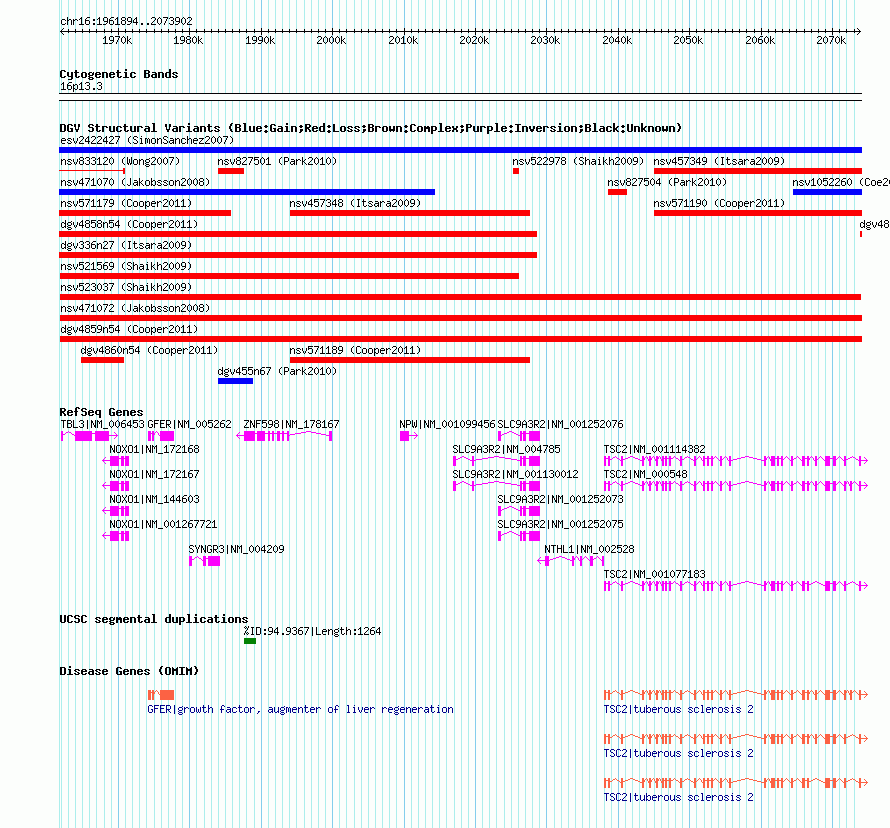The image size is (890, 828).
Task: Click the nsv571190 (Cooper2011) variant label
Action: click(x=719, y=203)
